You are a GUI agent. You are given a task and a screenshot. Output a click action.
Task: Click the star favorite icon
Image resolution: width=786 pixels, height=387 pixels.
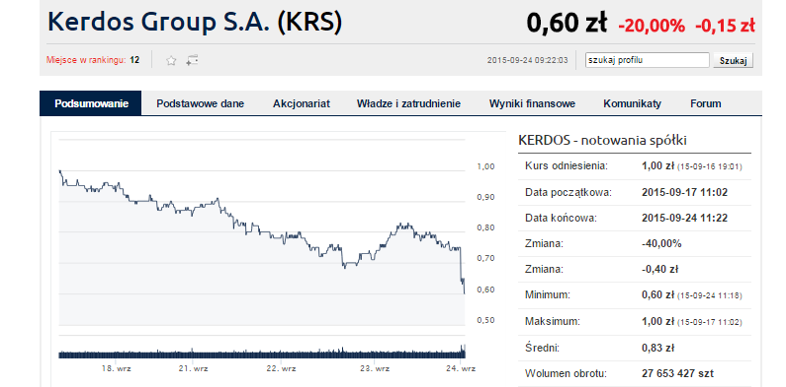(171, 61)
